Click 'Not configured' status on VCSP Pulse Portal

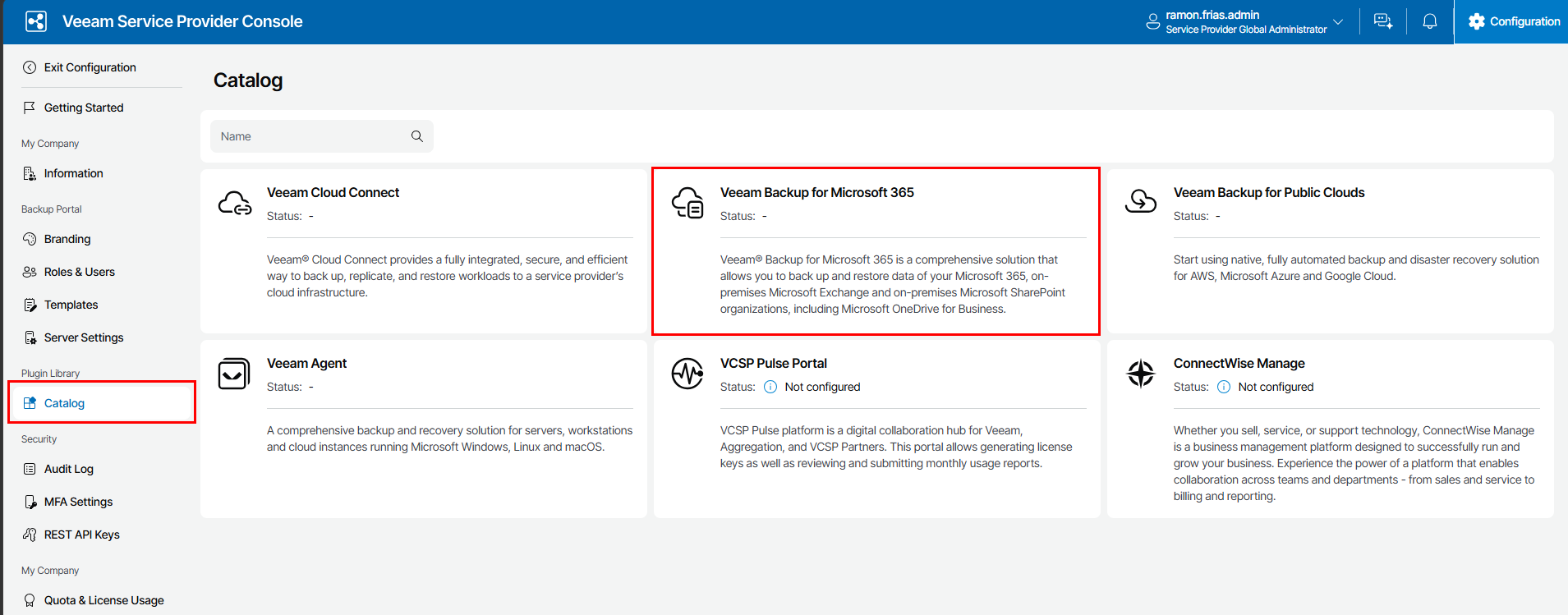[x=822, y=387]
